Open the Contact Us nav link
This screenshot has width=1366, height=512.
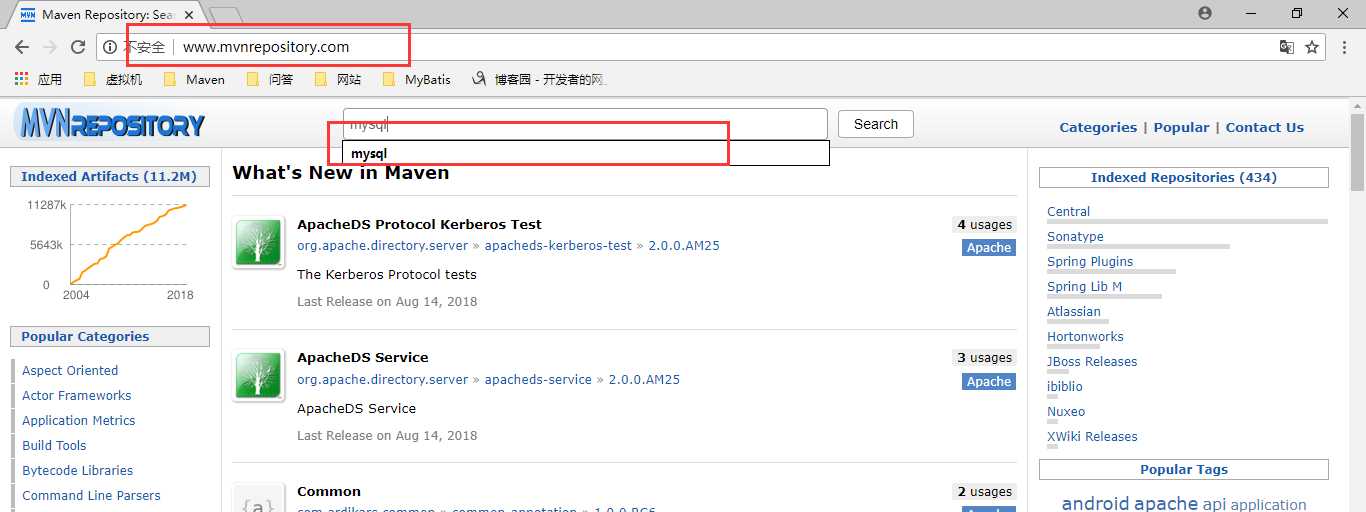coord(1265,127)
